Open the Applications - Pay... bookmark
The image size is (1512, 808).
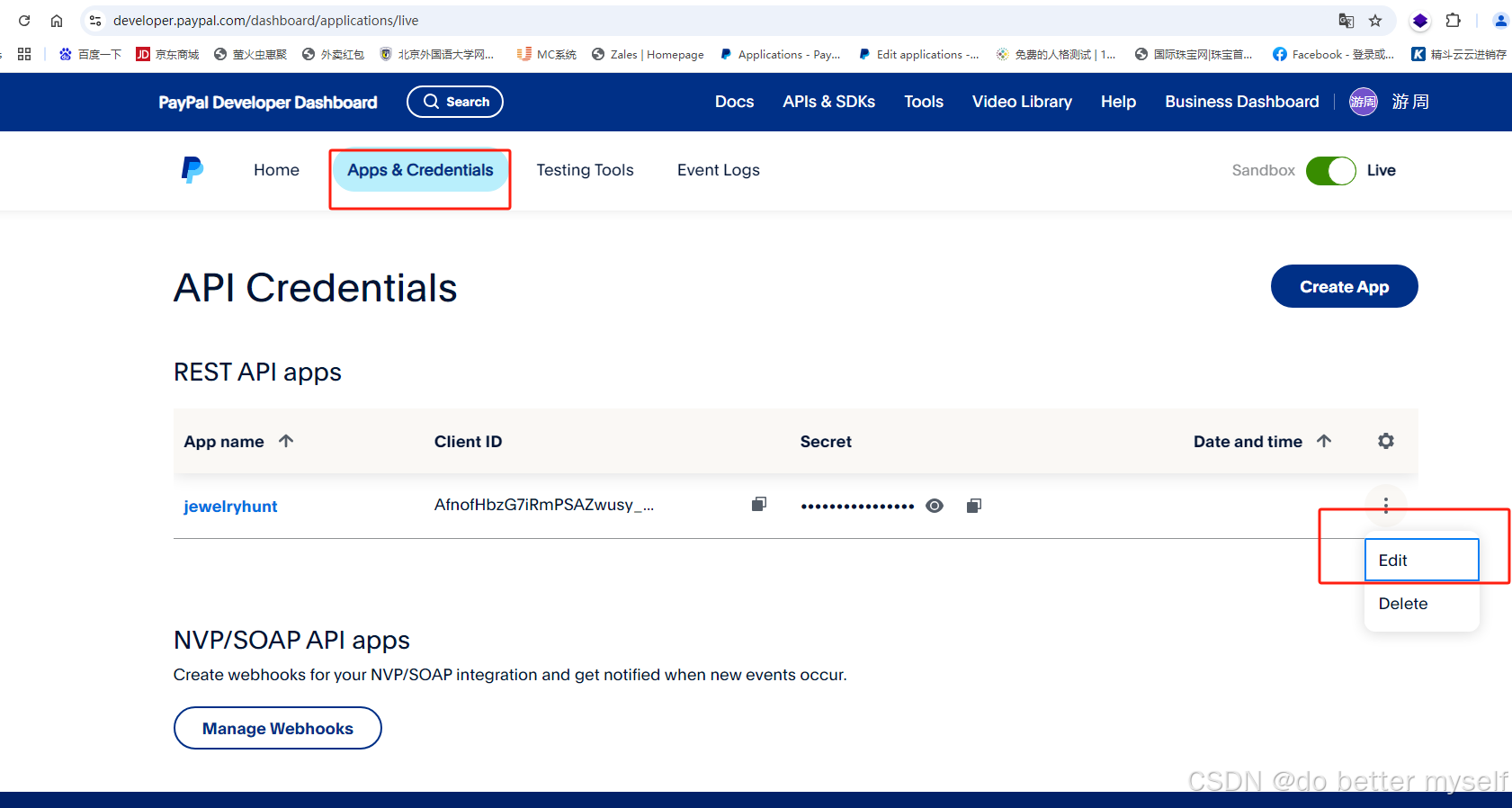tap(780, 54)
